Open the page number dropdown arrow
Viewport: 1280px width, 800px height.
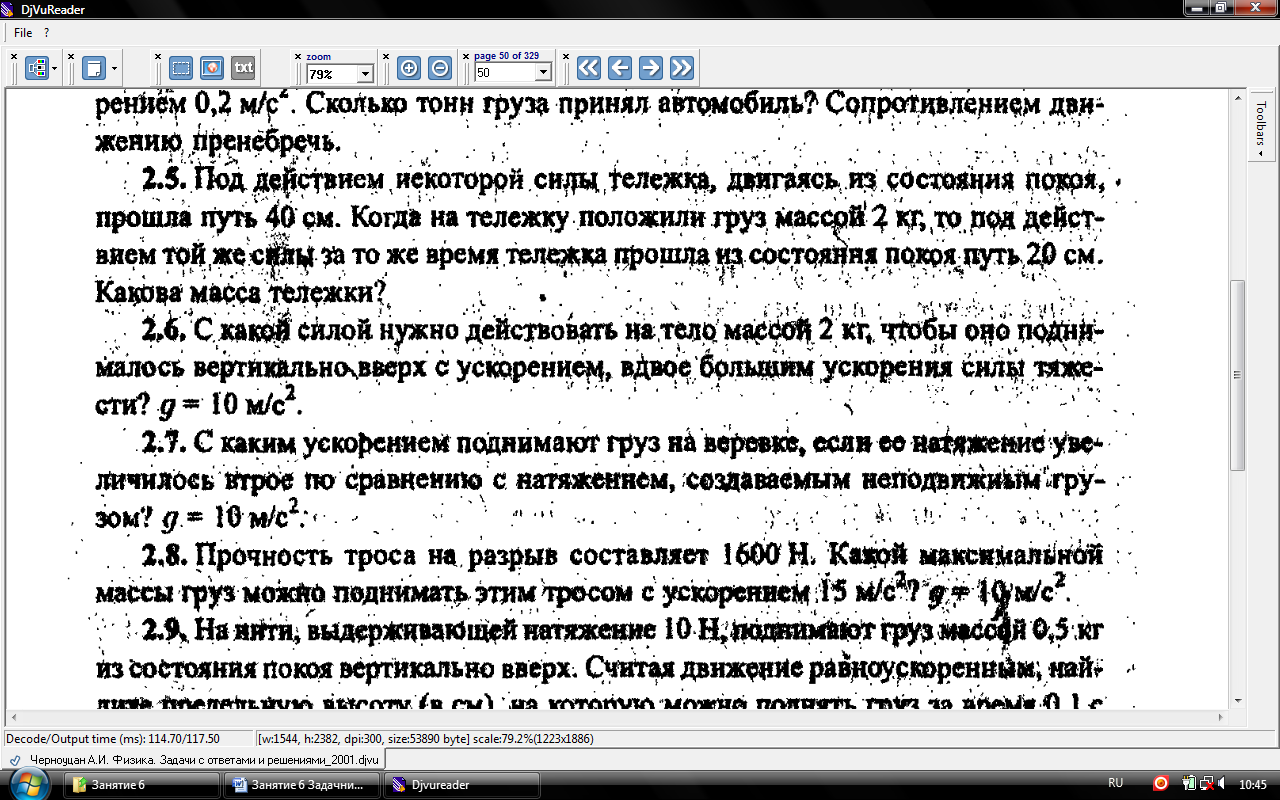544,73
